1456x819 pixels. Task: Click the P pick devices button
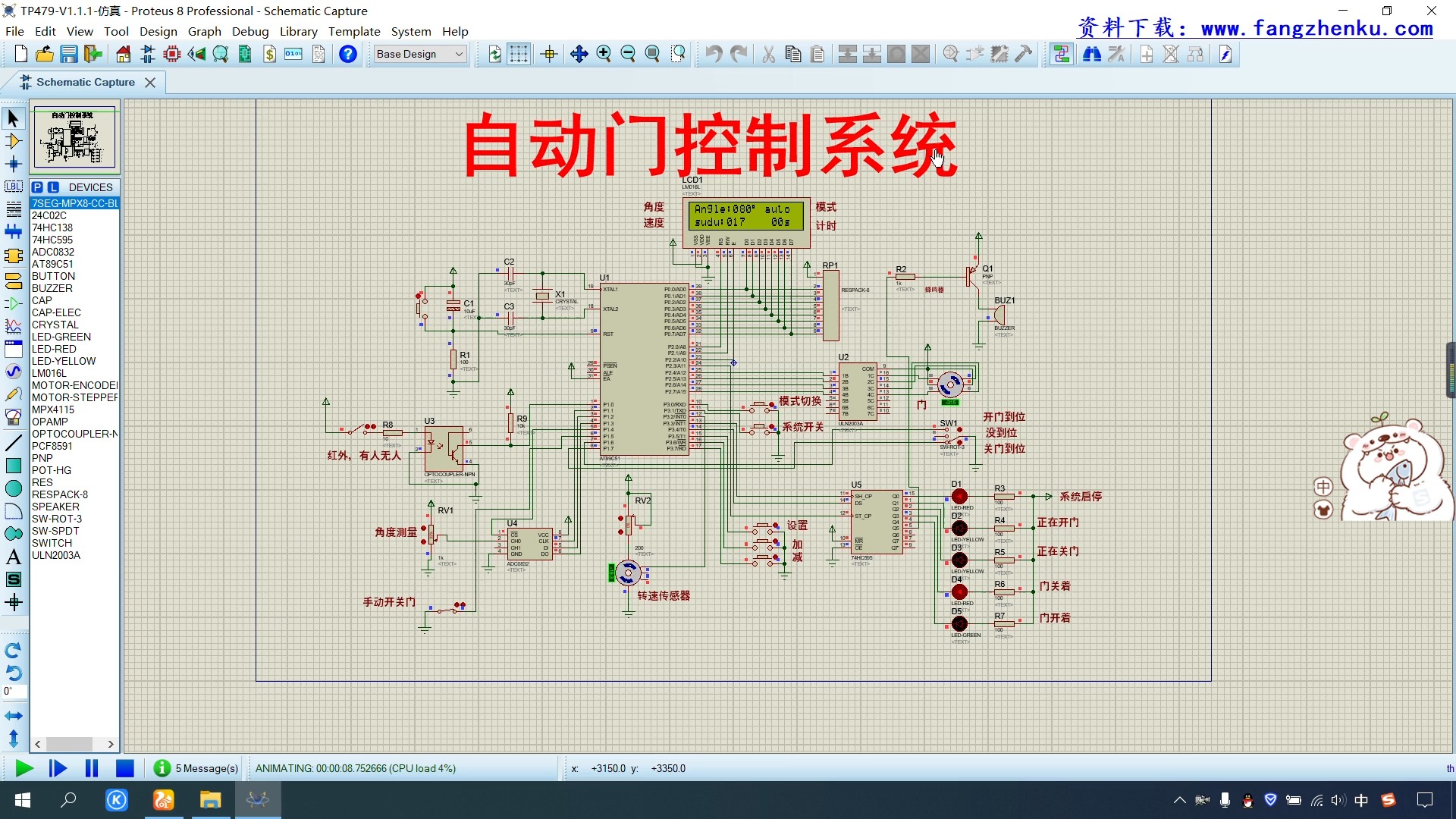tap(37, 187)
